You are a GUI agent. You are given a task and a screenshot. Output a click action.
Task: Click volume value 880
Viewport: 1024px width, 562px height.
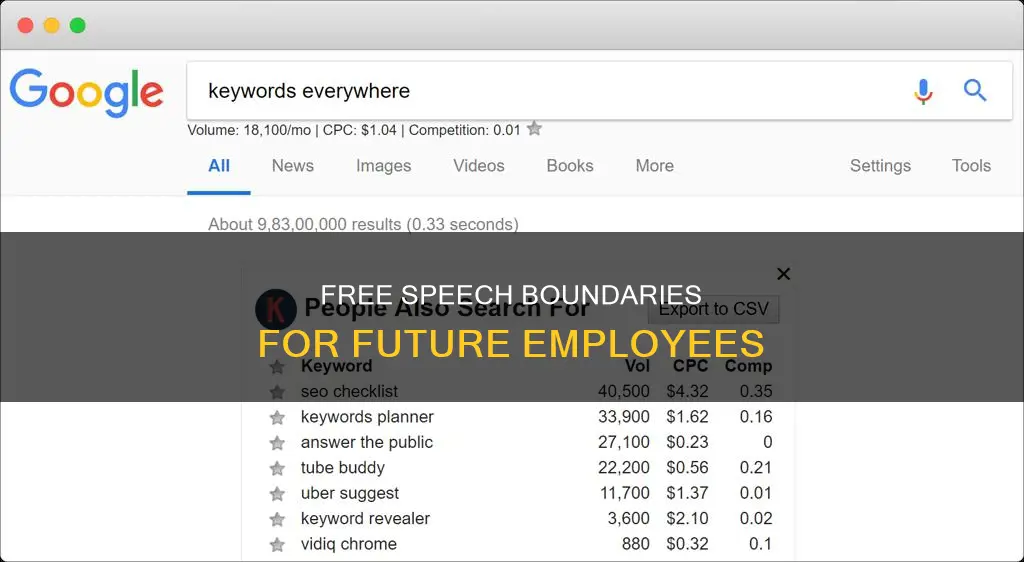pyautogui.click(x=636, y=544)
